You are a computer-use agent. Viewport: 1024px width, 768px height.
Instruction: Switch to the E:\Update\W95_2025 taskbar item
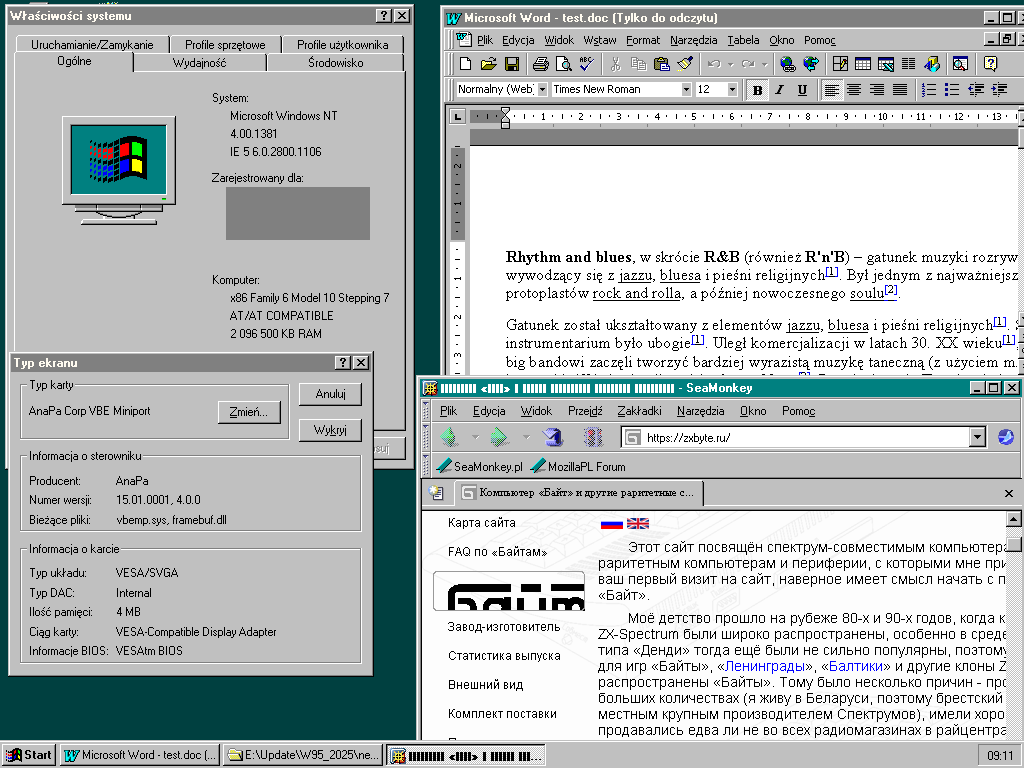pyautogui.click(x=303, y=755)
